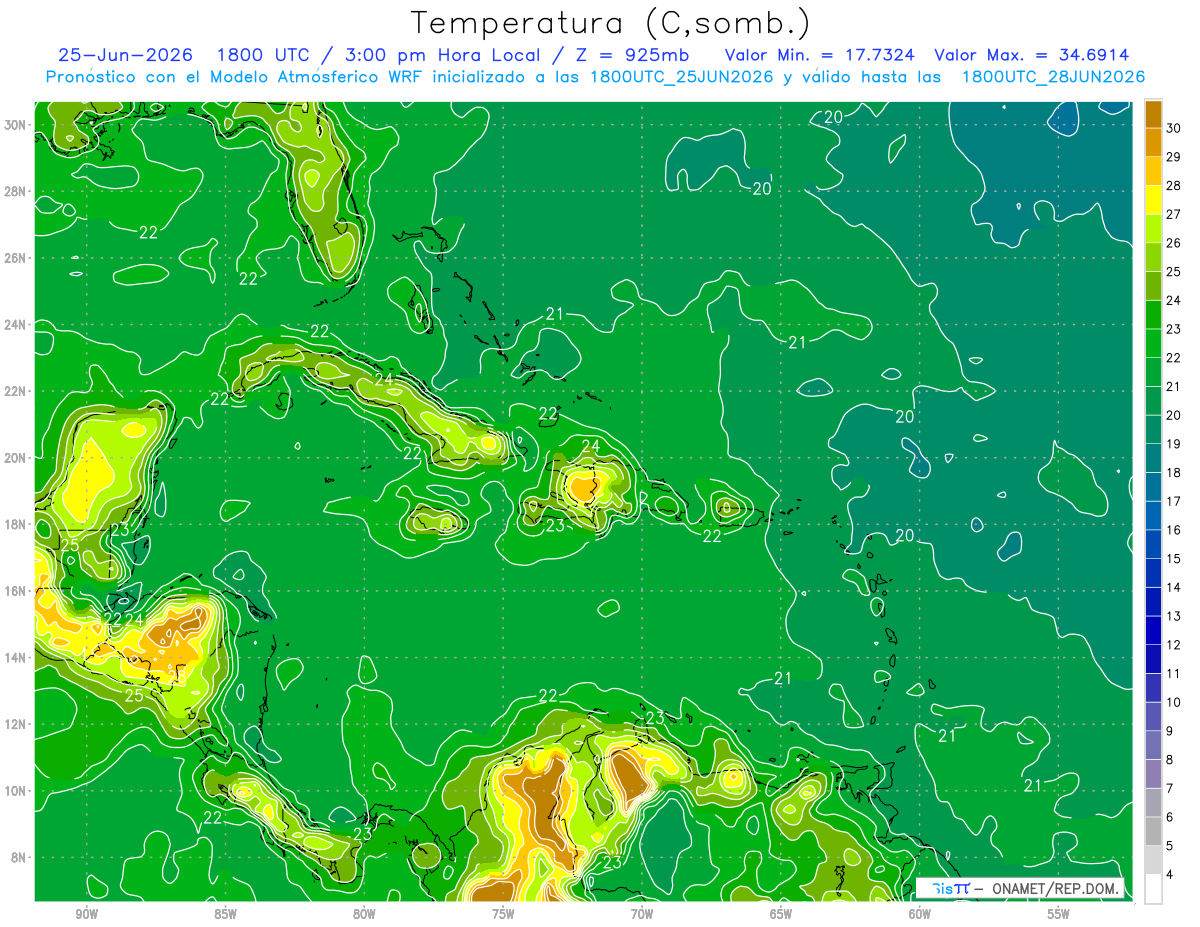
Task: Select color scale value 17
Action: coord(1174,501)
